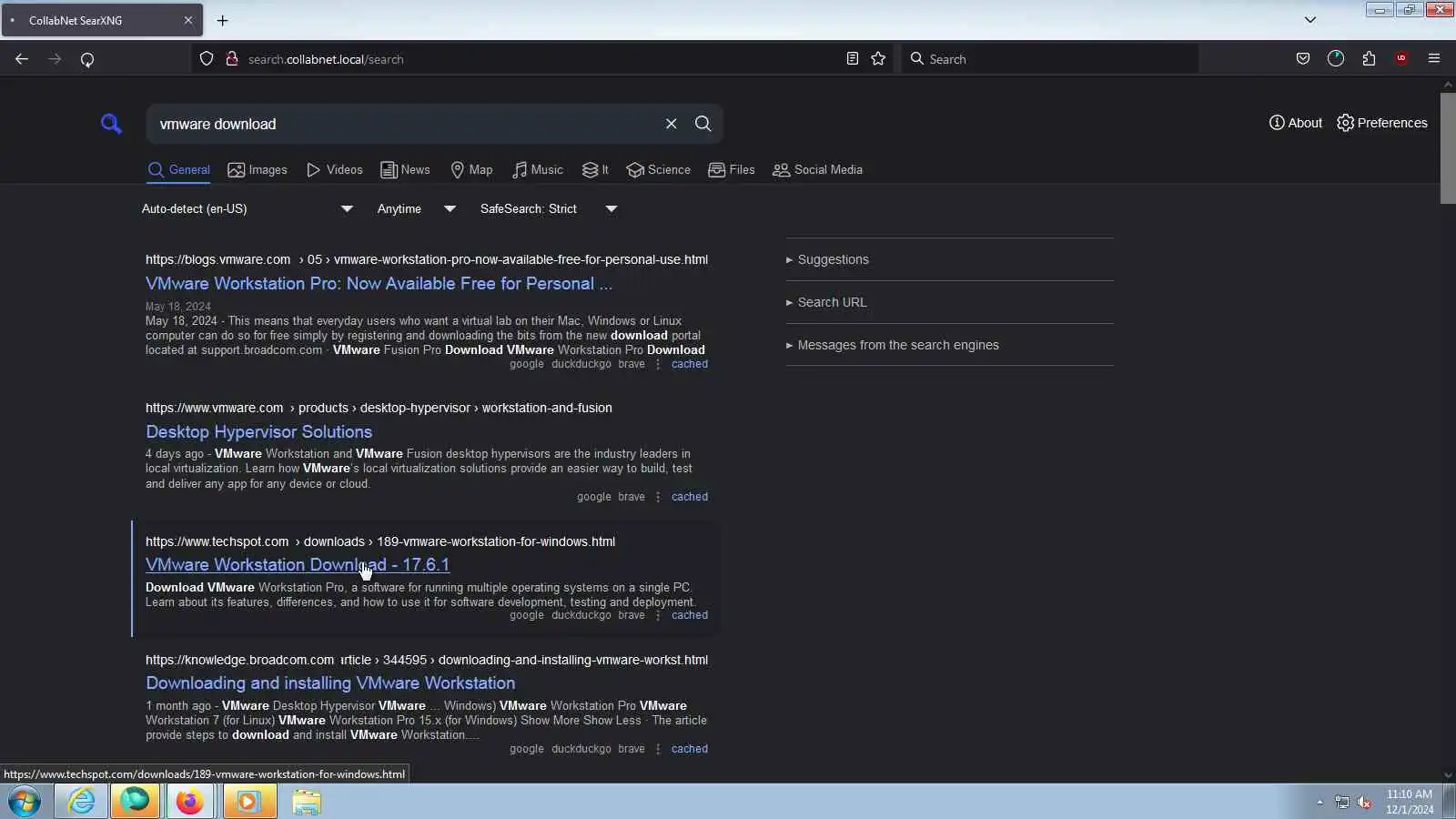Open the Pocket save icon

click(1303, 59)
